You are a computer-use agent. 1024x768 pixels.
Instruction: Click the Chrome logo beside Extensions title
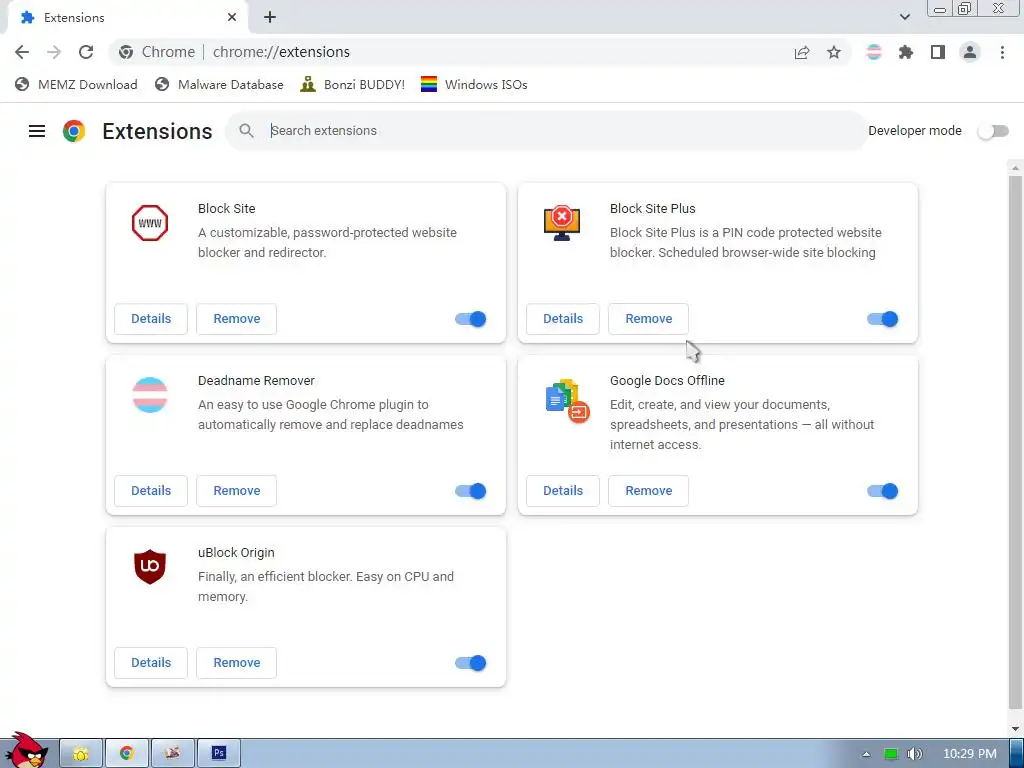tap(74, 131)
